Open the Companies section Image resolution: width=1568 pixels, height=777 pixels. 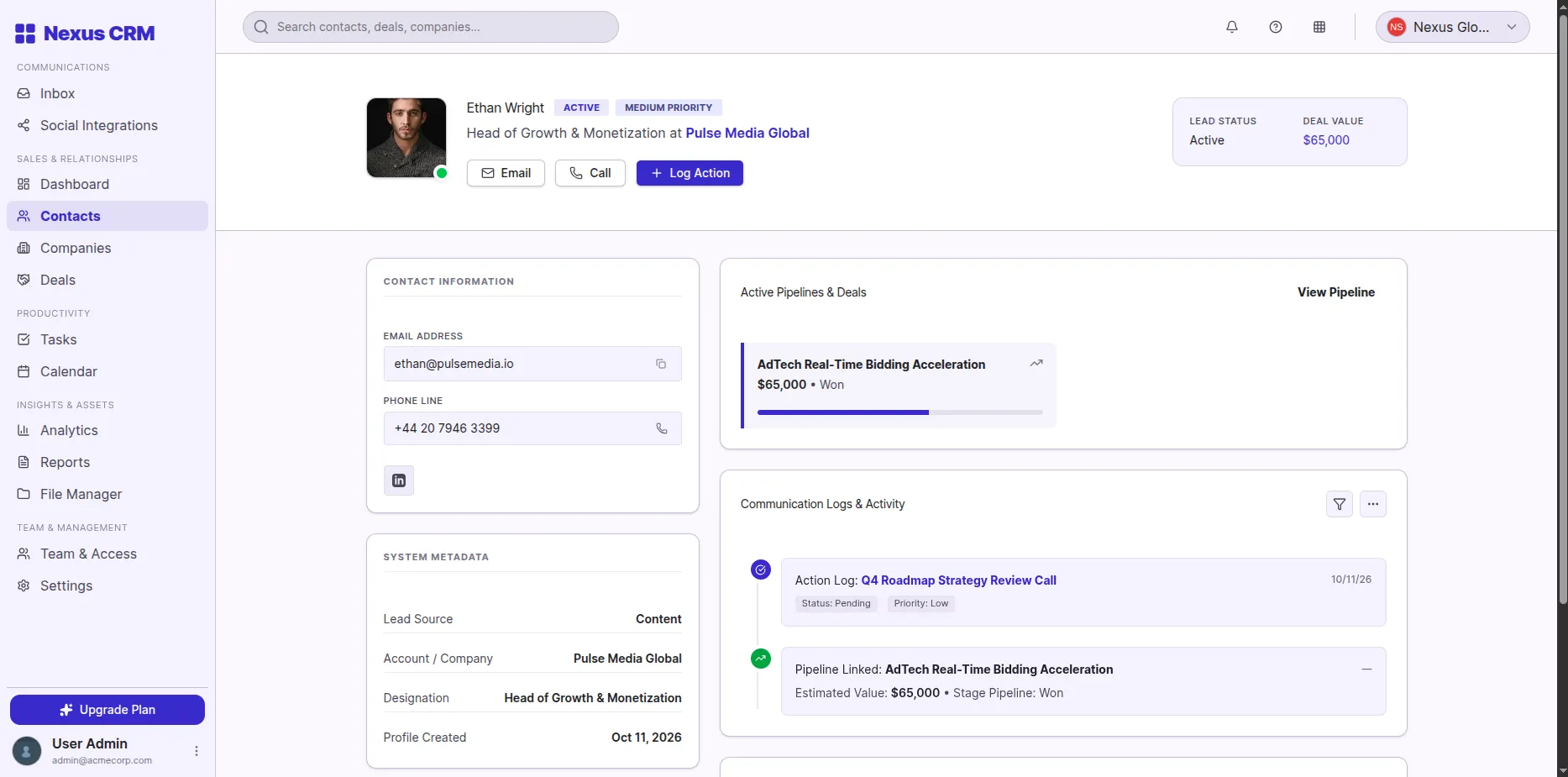[x=108, y=248]
